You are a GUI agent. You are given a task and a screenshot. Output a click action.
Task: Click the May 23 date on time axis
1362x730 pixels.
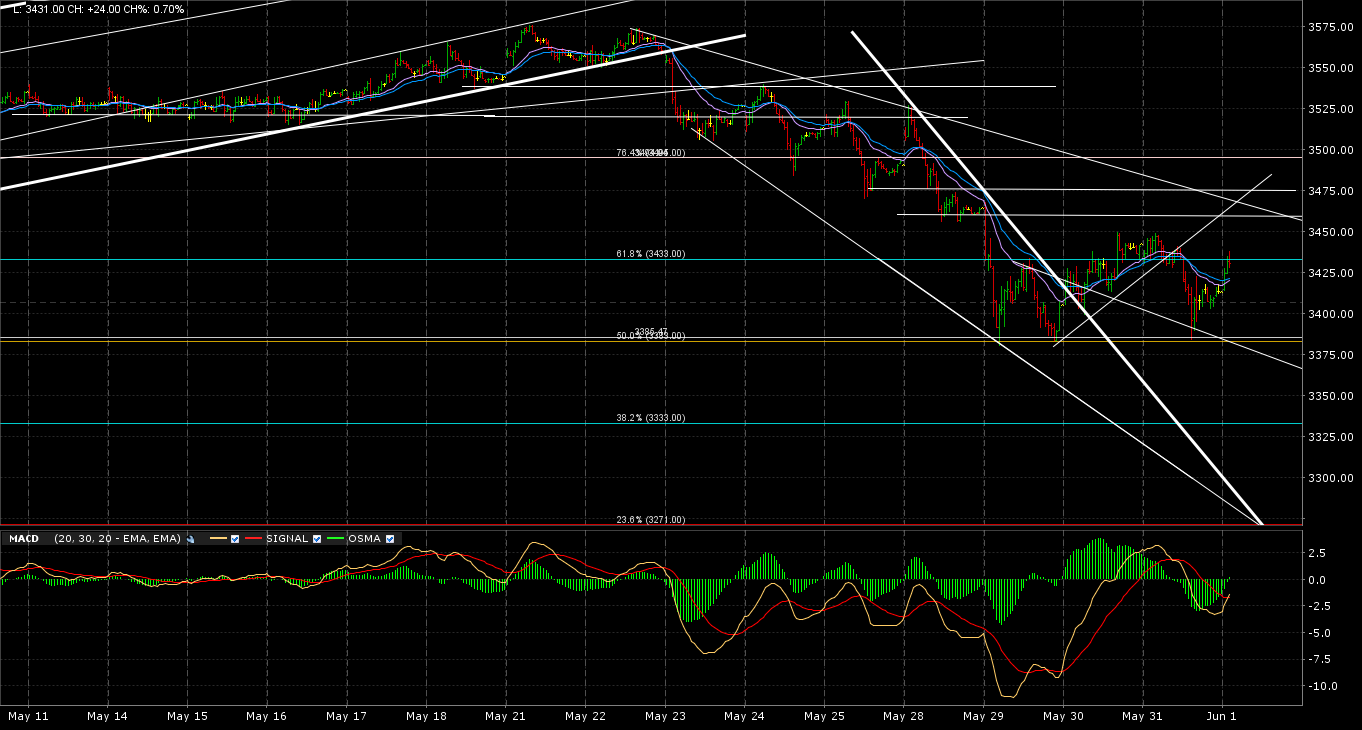pyautogui.click(x=665, y=717)
